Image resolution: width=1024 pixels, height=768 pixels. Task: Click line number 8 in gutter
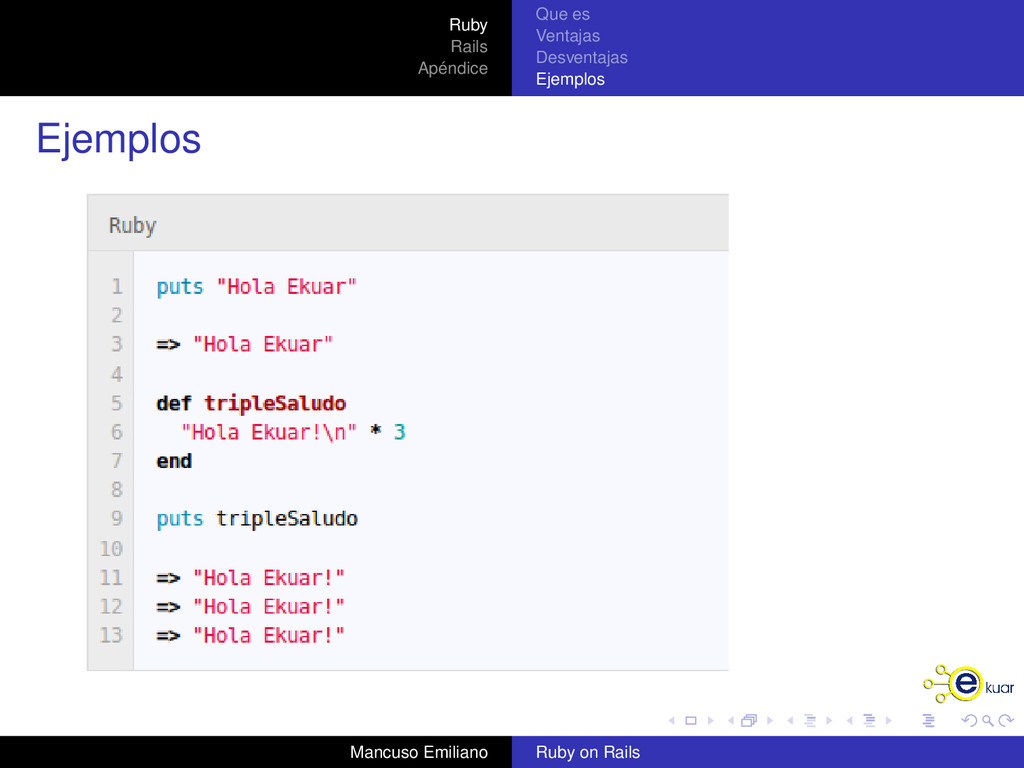[117, 490]
